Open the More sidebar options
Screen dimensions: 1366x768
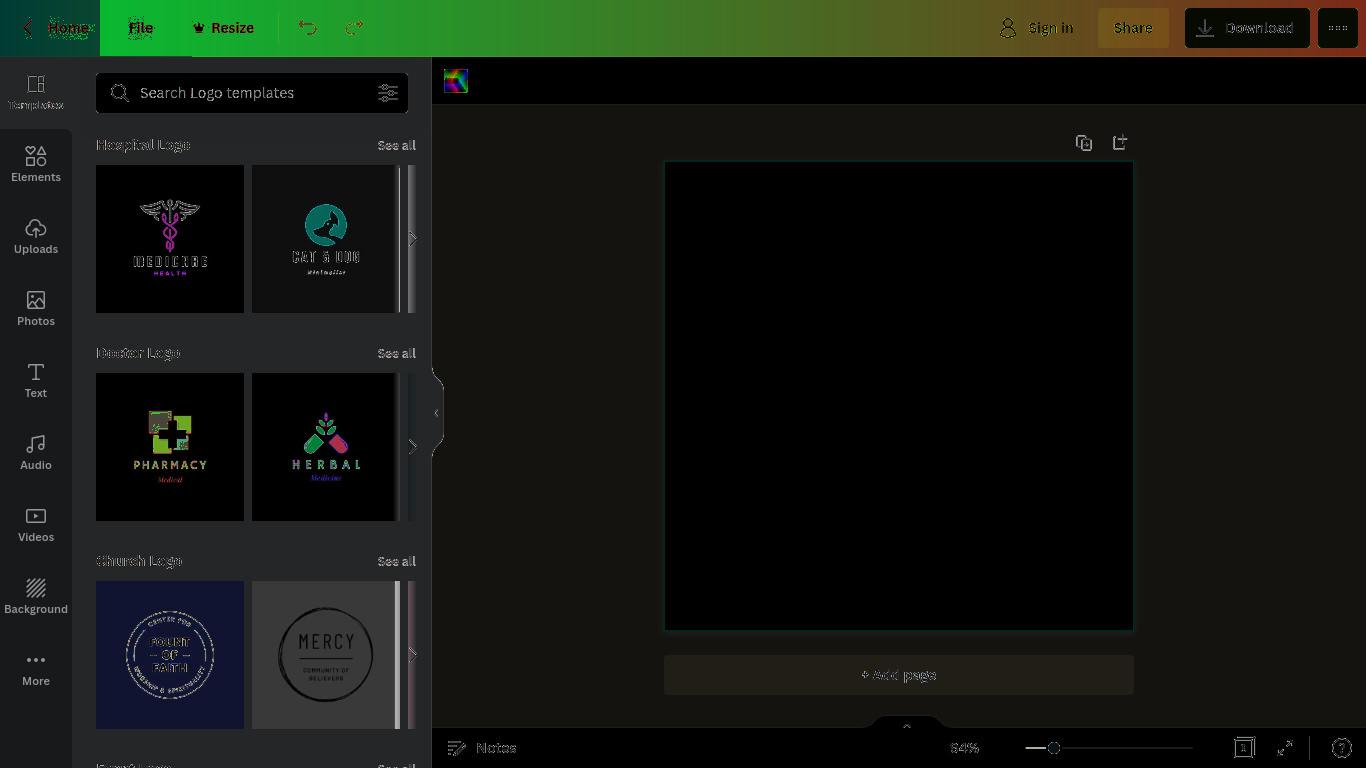[x=36, y=669]
